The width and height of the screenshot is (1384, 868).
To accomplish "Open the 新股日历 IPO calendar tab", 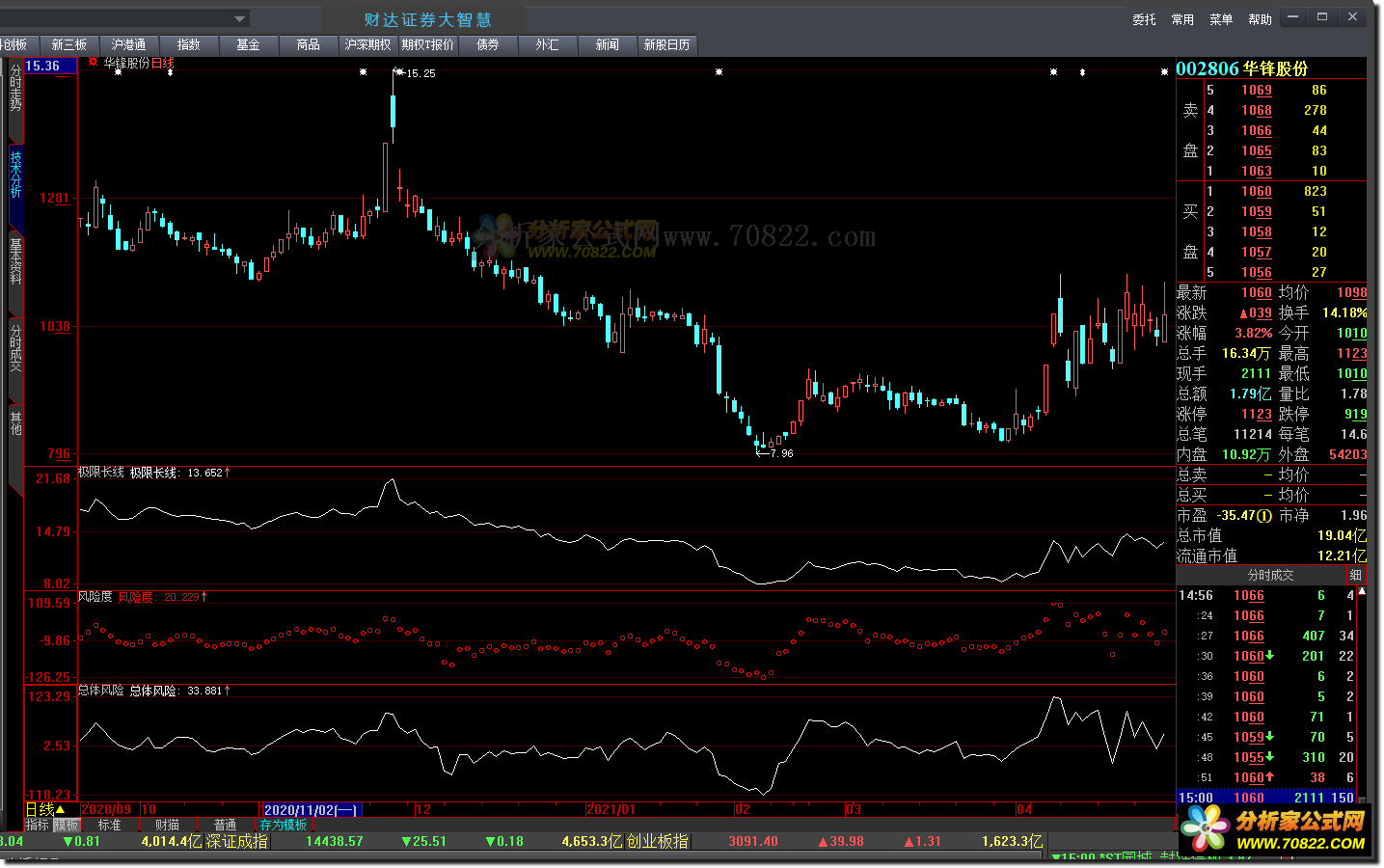I will tap(666, 44).
